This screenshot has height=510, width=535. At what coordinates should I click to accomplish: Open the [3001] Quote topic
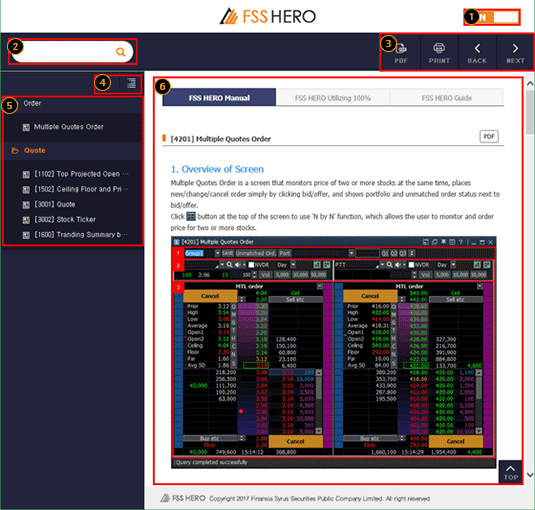[x=49, y=204]
